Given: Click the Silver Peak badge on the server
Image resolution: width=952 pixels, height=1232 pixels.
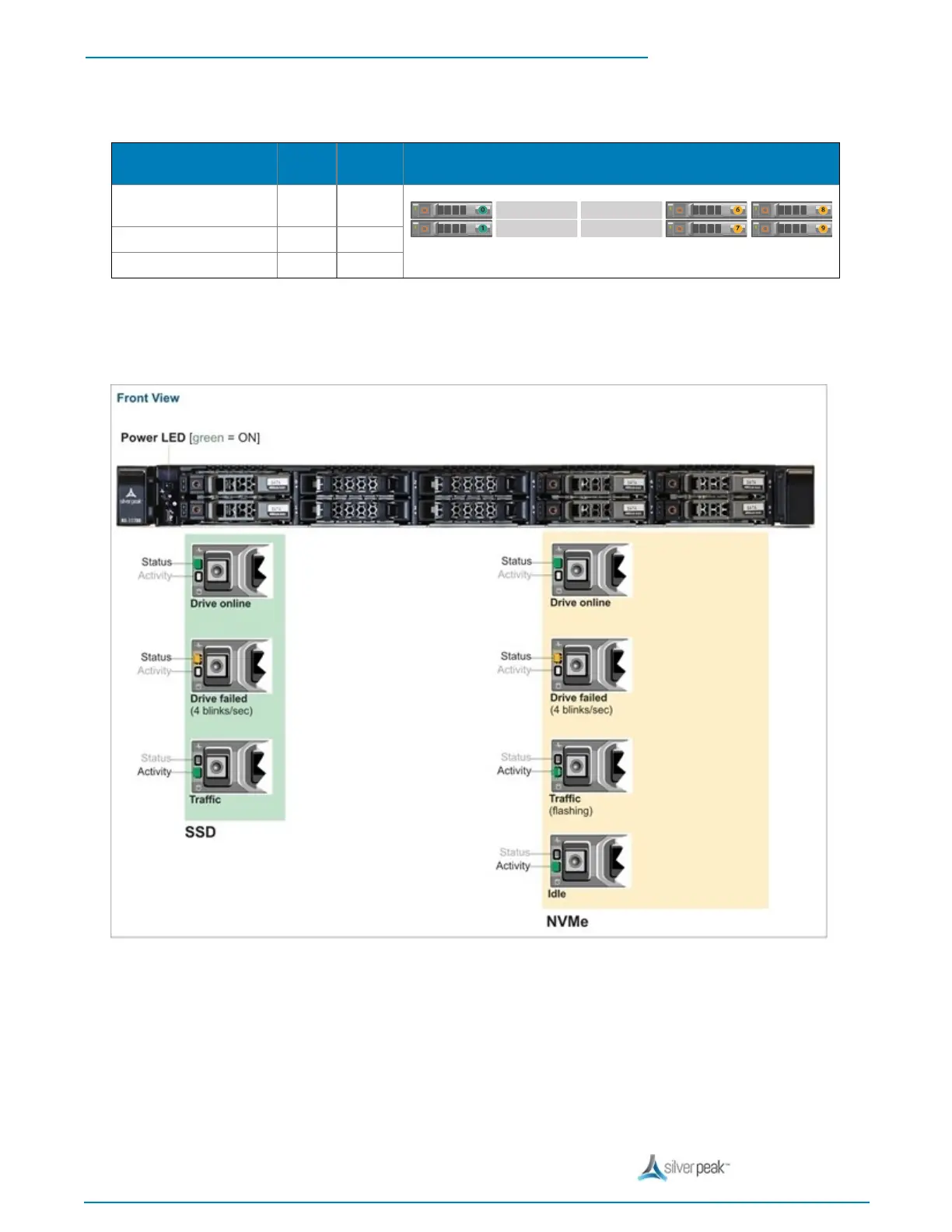Looking at the screenshot, I should (x=131, y=498).
